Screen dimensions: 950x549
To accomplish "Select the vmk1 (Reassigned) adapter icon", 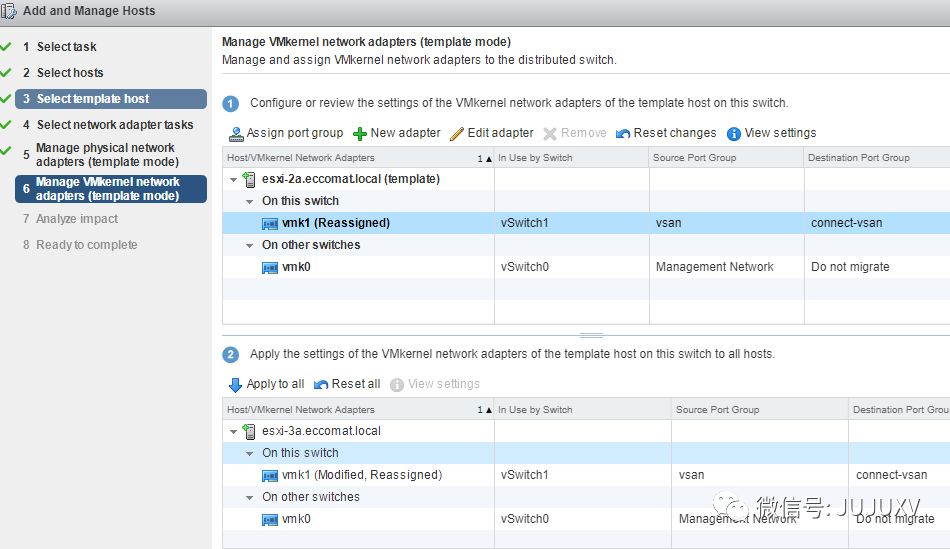I will (x=270, y=224).
